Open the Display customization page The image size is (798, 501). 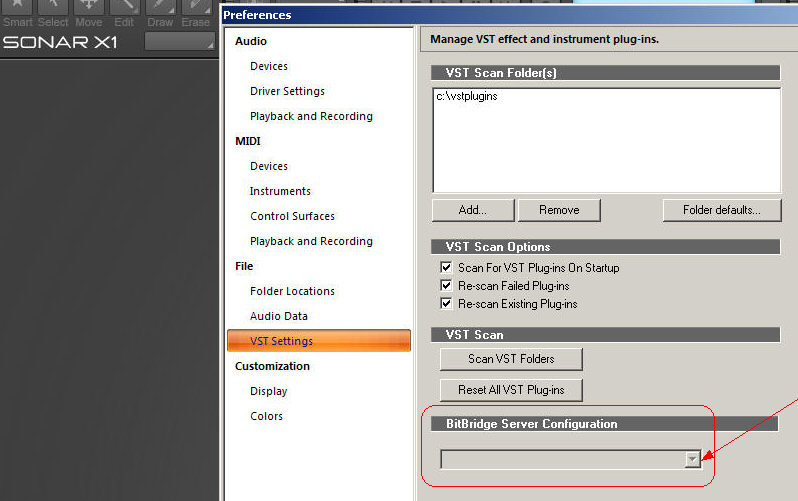tap(268, 391)
